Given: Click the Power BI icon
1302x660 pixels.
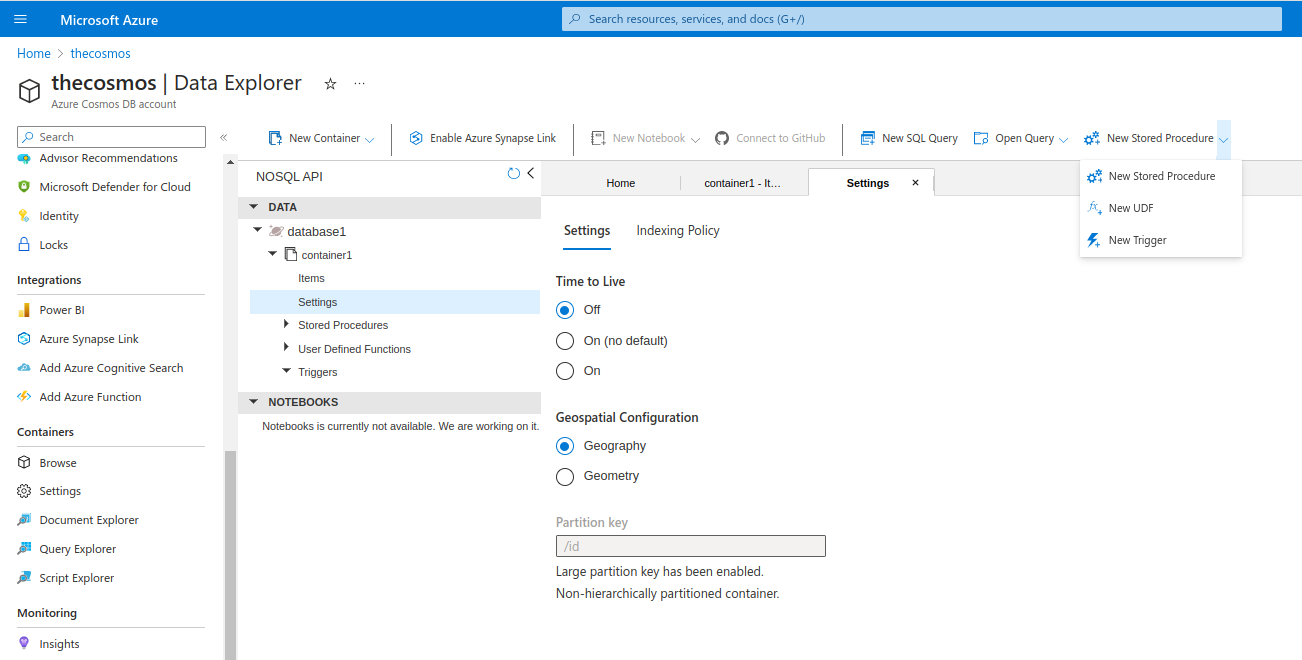Looking at the screenshot, I should point(24,310).
